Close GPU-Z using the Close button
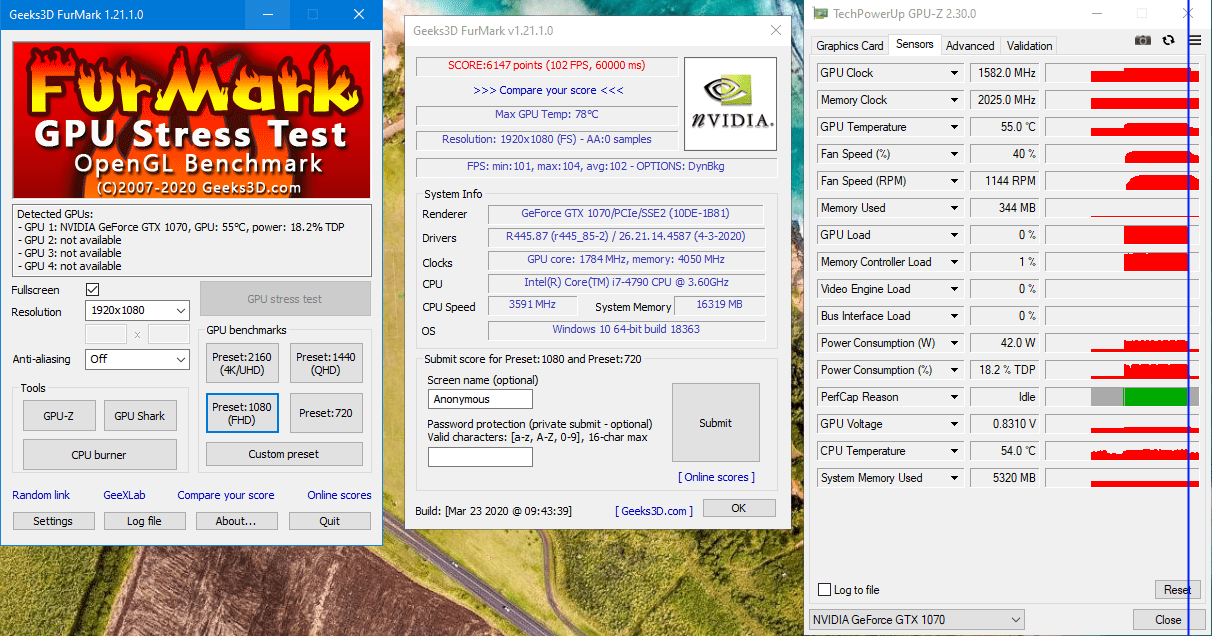1212x636 pixels. [x=1167, y=620]
